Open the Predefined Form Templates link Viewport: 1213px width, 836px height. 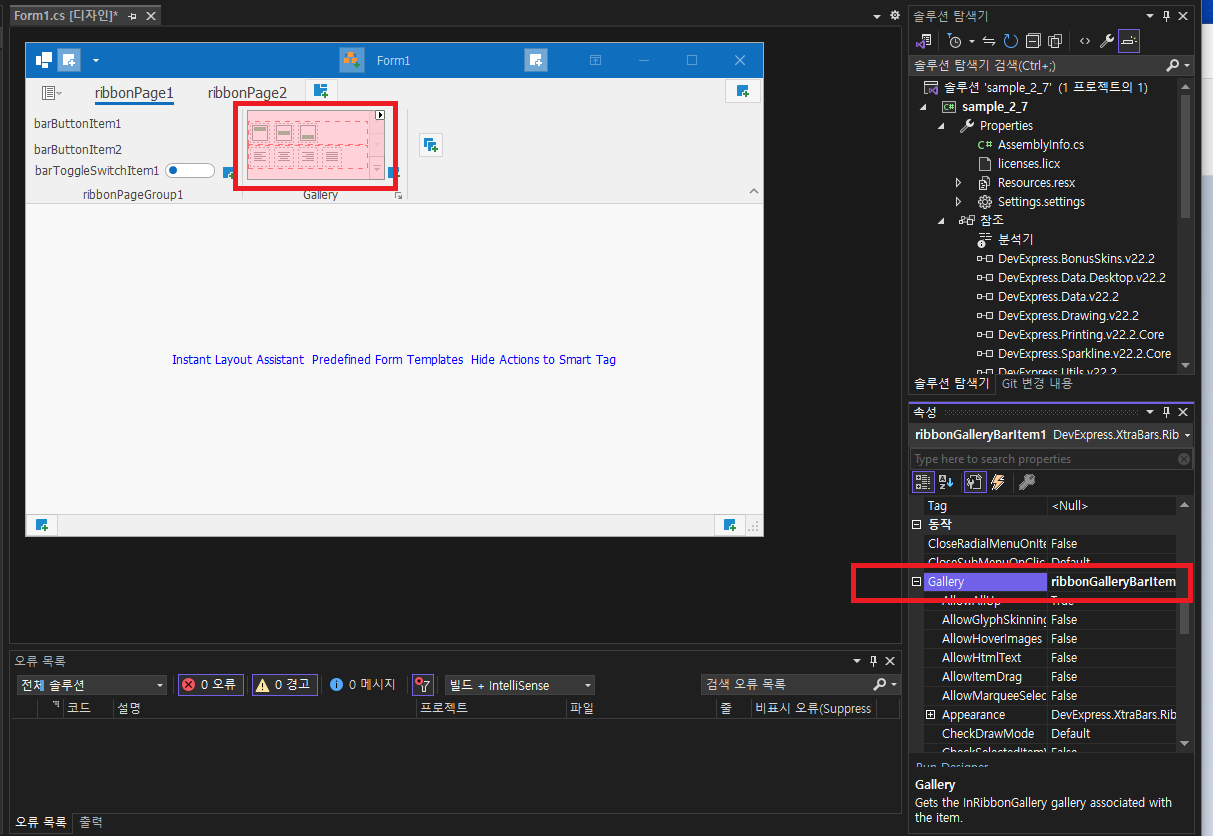pyautogui.click(x=388, y=359)
